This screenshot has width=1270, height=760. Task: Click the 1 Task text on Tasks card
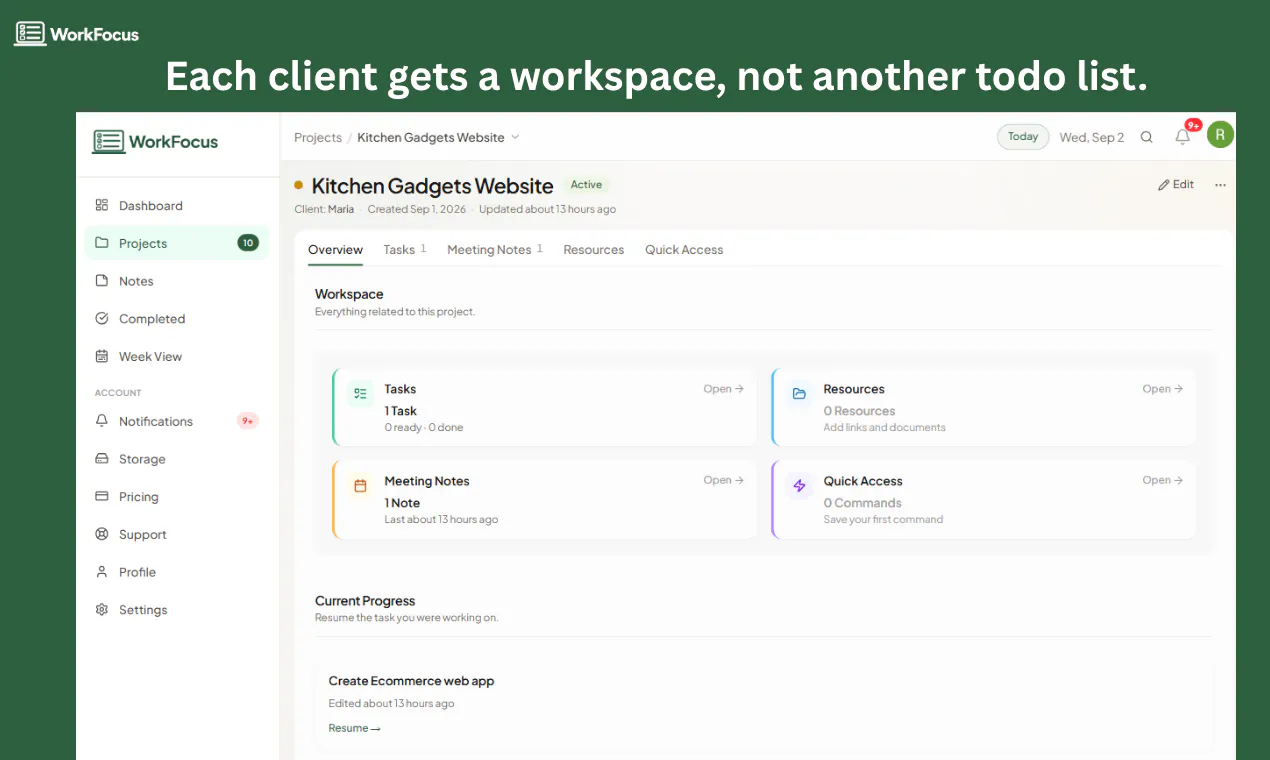(x=400, y=411)
